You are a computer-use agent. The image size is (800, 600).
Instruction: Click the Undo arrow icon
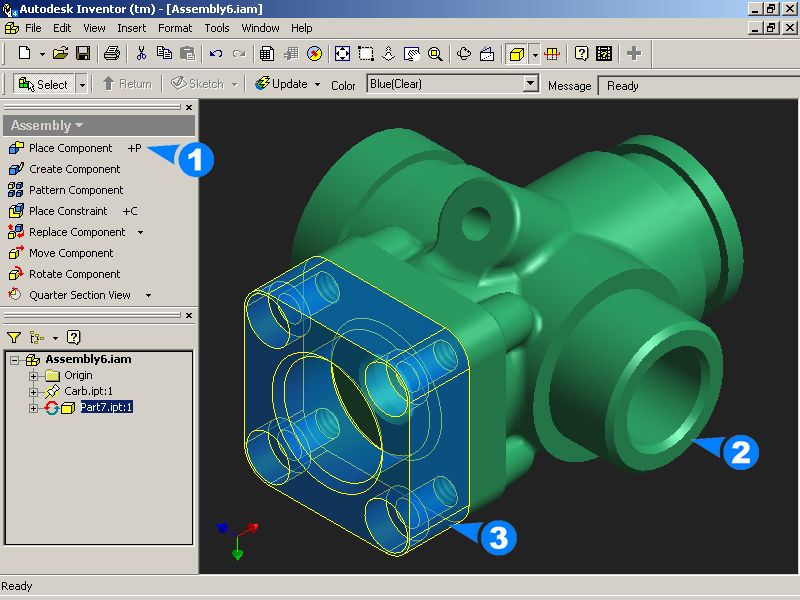(x=216, y=53)
